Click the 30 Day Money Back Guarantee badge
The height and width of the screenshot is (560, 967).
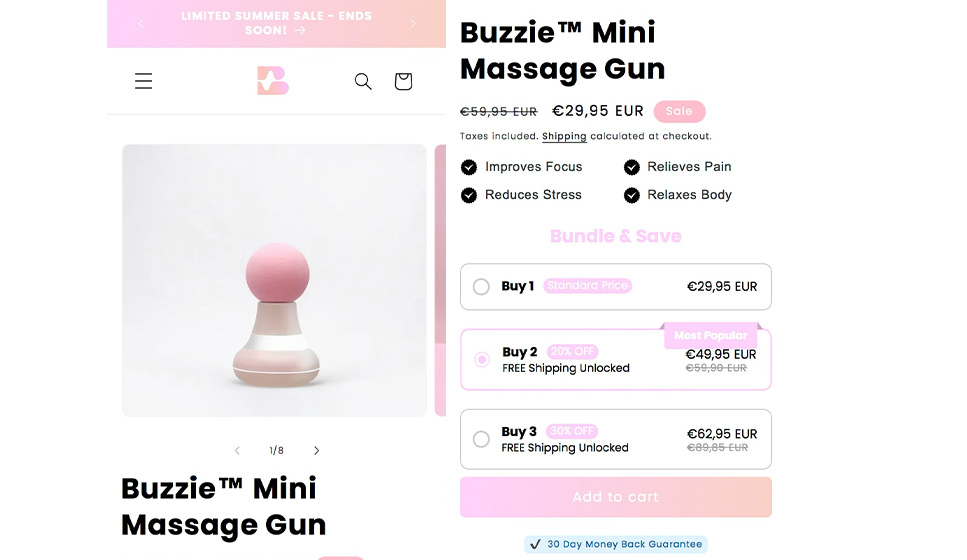pos(615,544)
